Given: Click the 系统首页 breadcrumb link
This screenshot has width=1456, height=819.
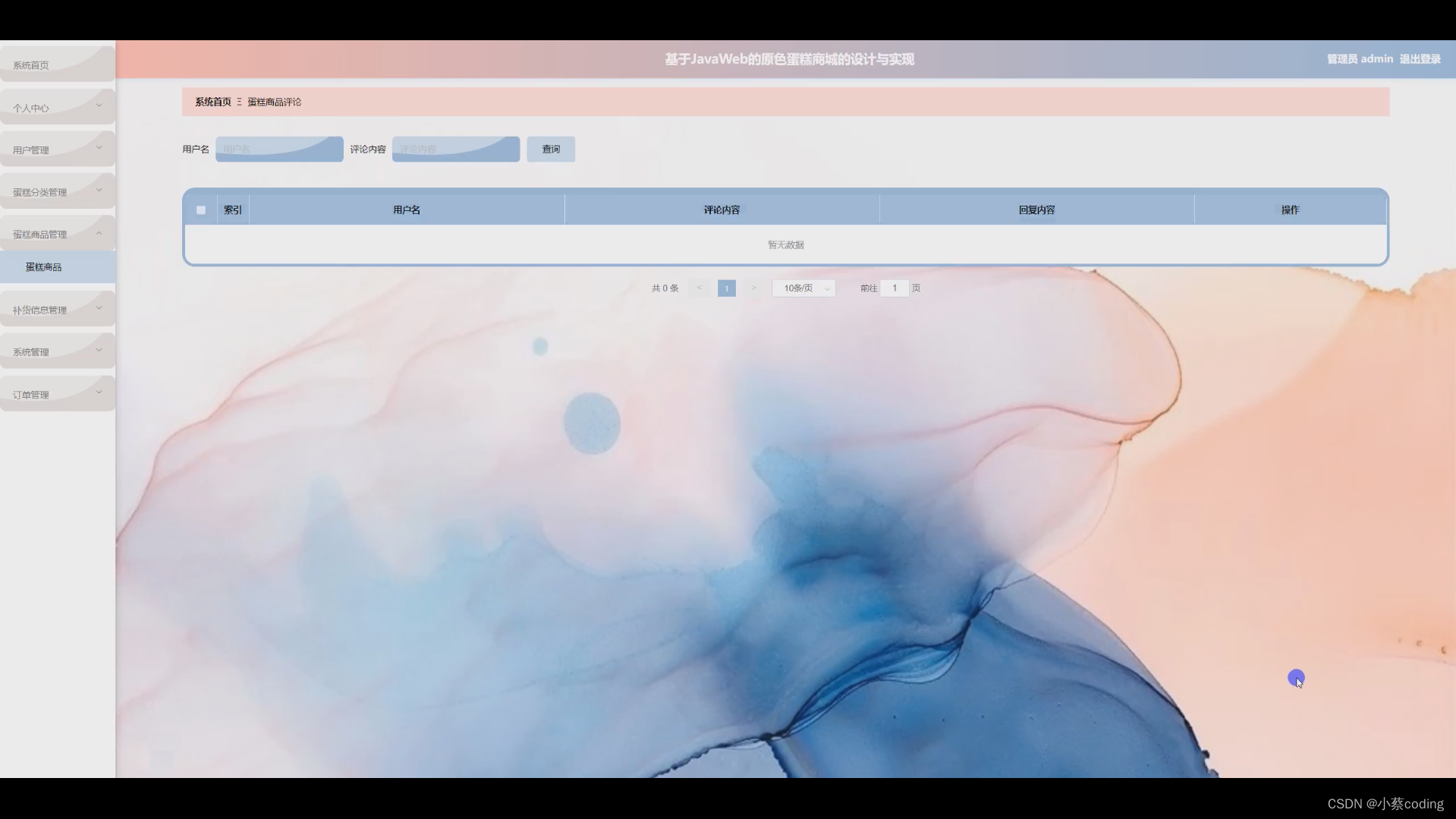Looking at the screenshot, I should pyautogui.click(x=213, y=102).
